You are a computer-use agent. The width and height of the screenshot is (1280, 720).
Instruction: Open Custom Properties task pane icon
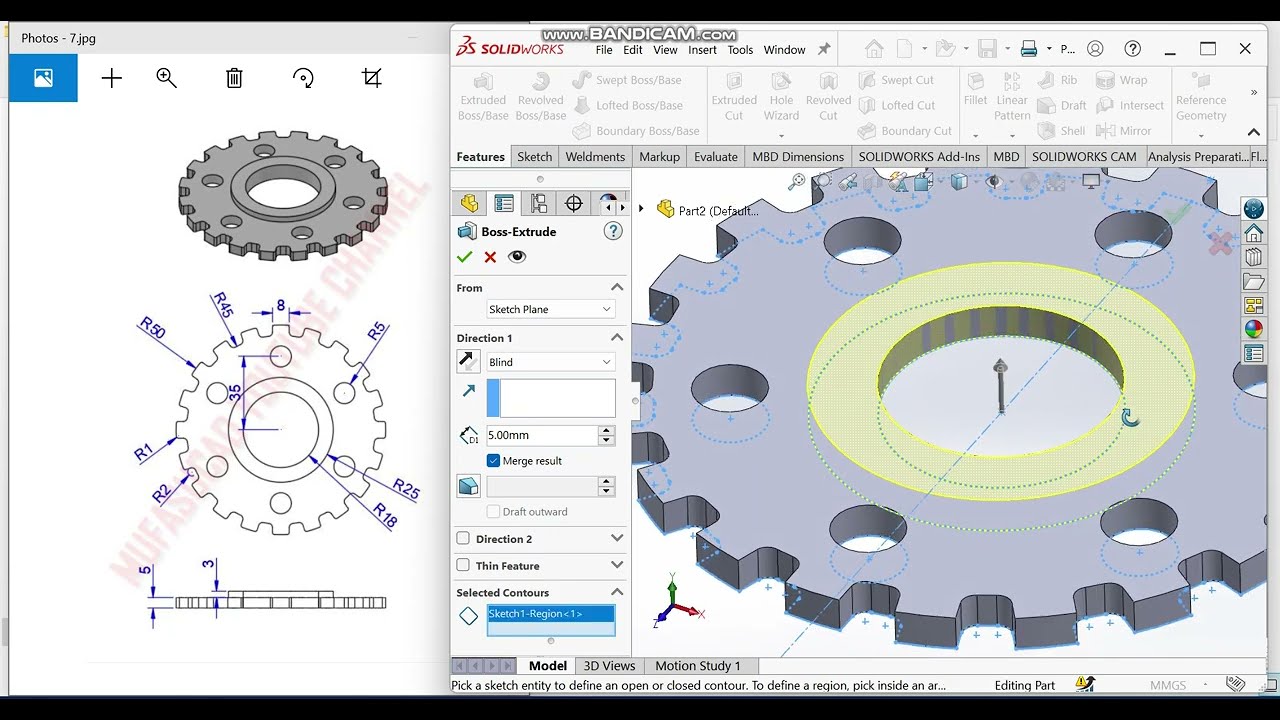click(x=1253, y=353)
